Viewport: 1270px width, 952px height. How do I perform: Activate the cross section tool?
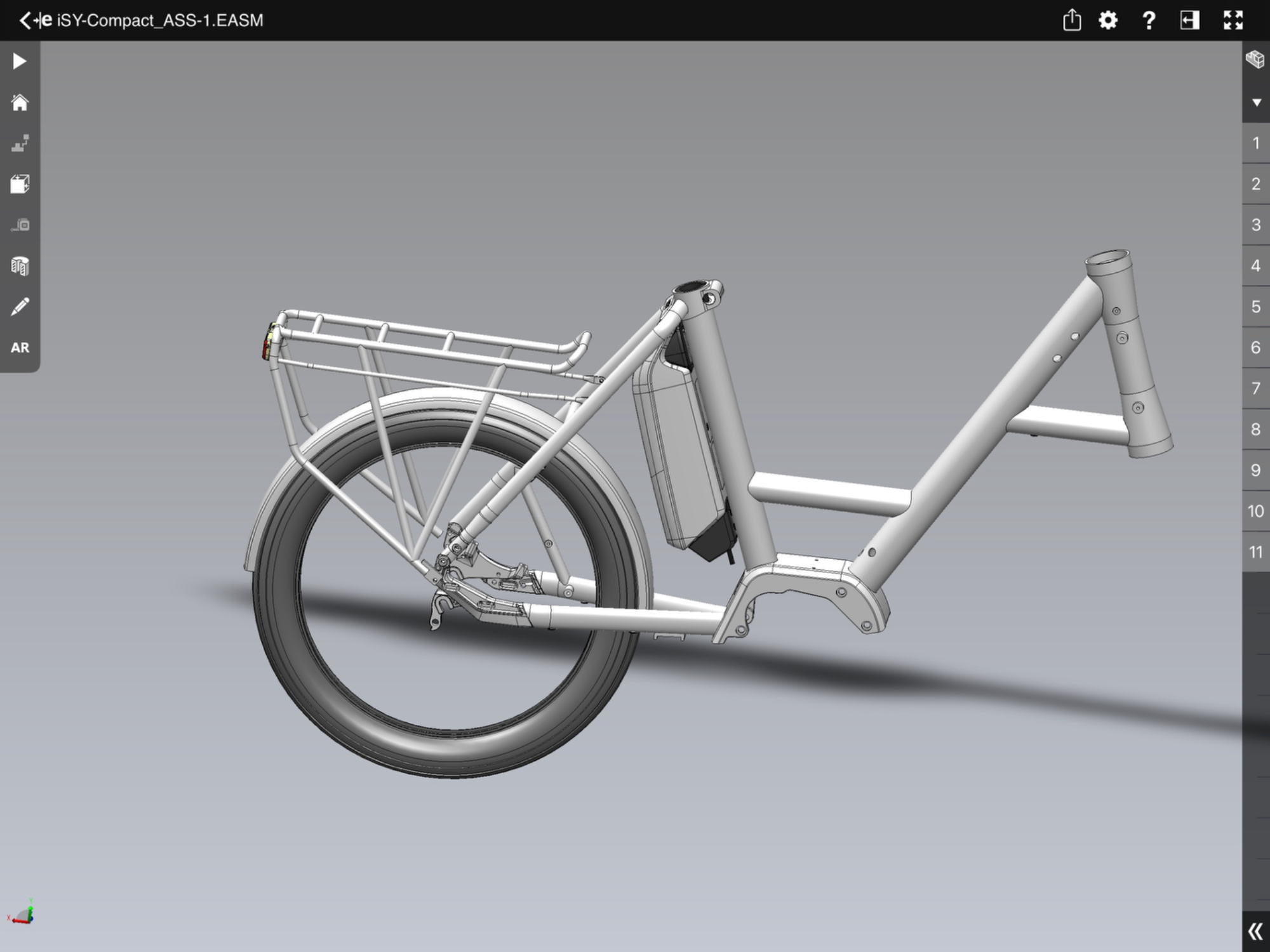[x=20, y=266]
